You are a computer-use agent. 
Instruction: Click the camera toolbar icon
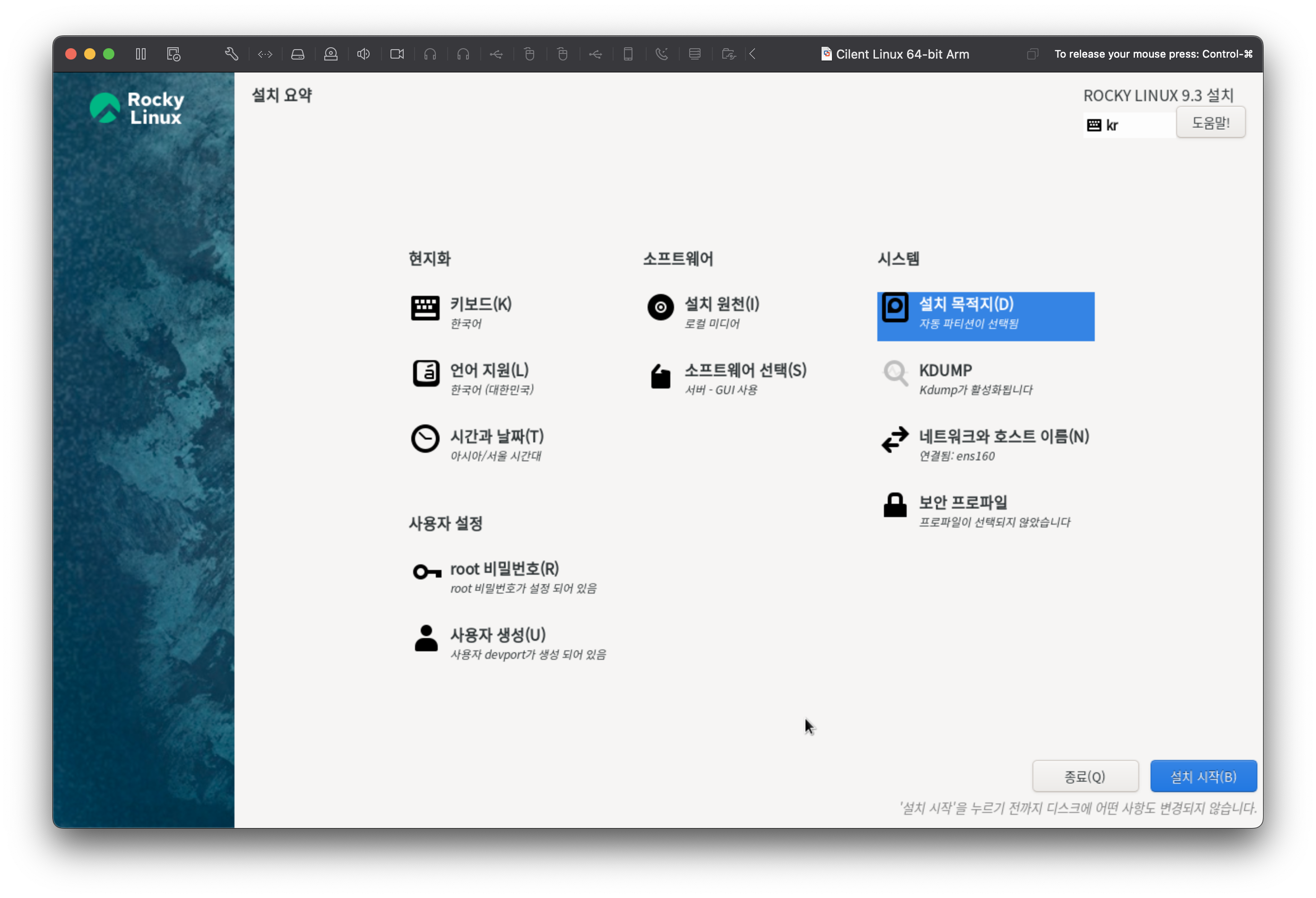(x=397, y=54)
